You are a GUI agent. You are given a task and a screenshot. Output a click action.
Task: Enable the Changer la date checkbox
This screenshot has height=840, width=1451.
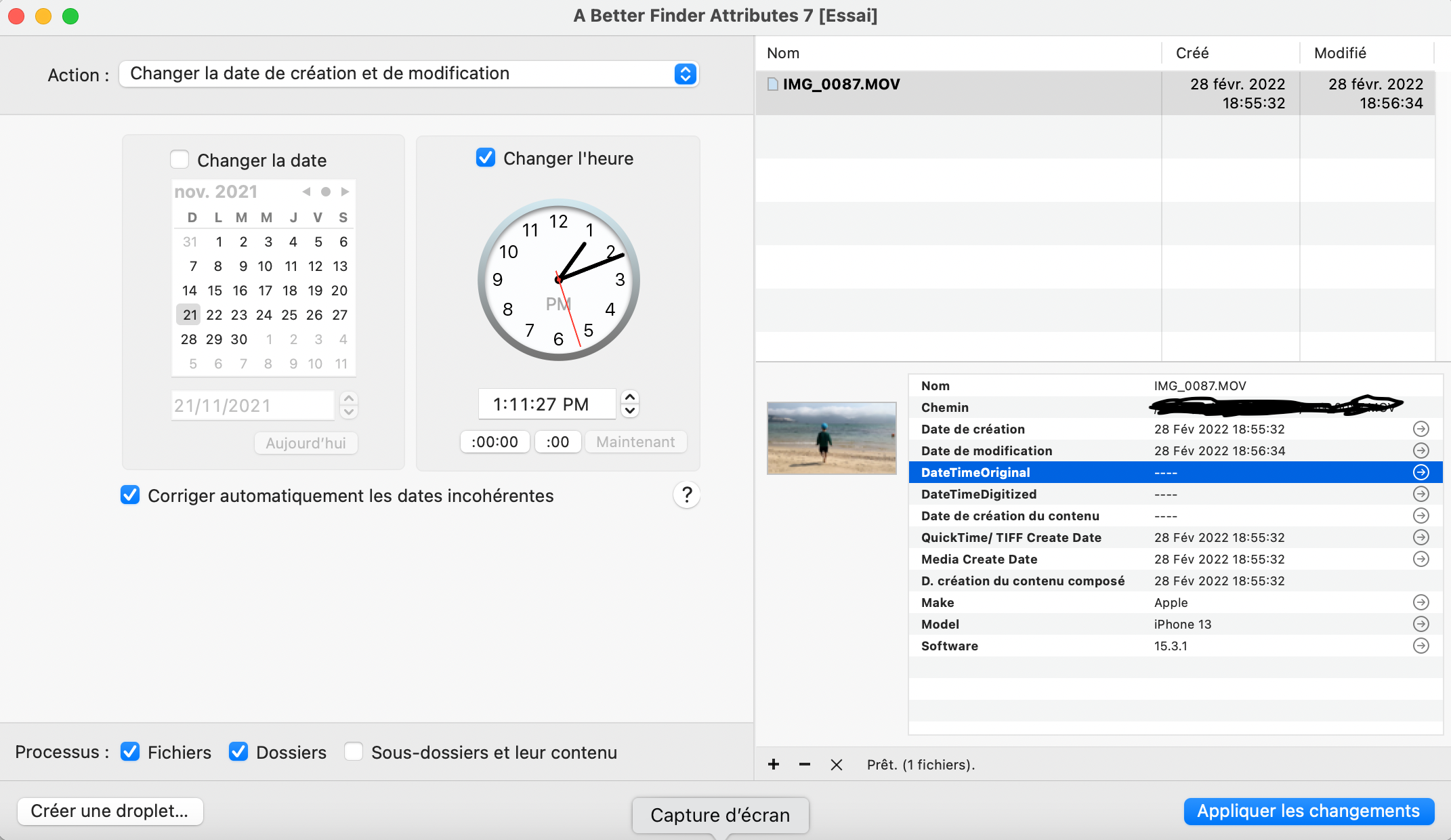point(180,160)
